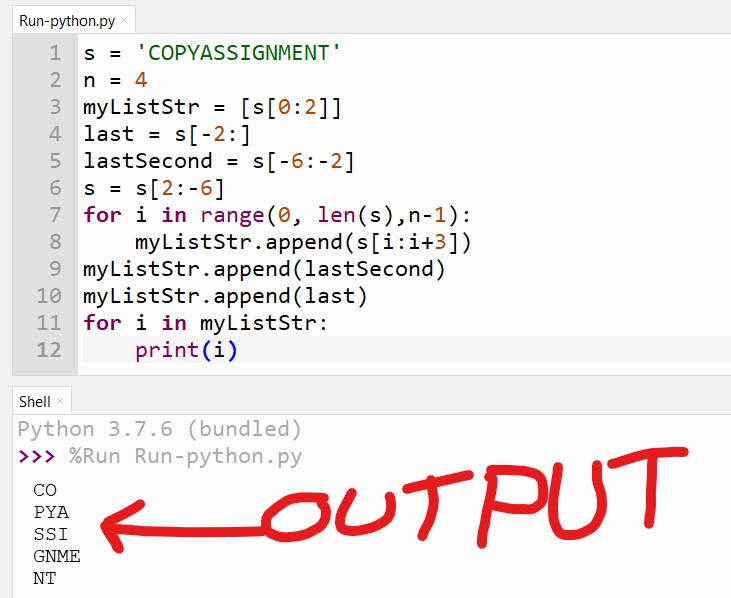Click the len function on line 7

(336, 215)
